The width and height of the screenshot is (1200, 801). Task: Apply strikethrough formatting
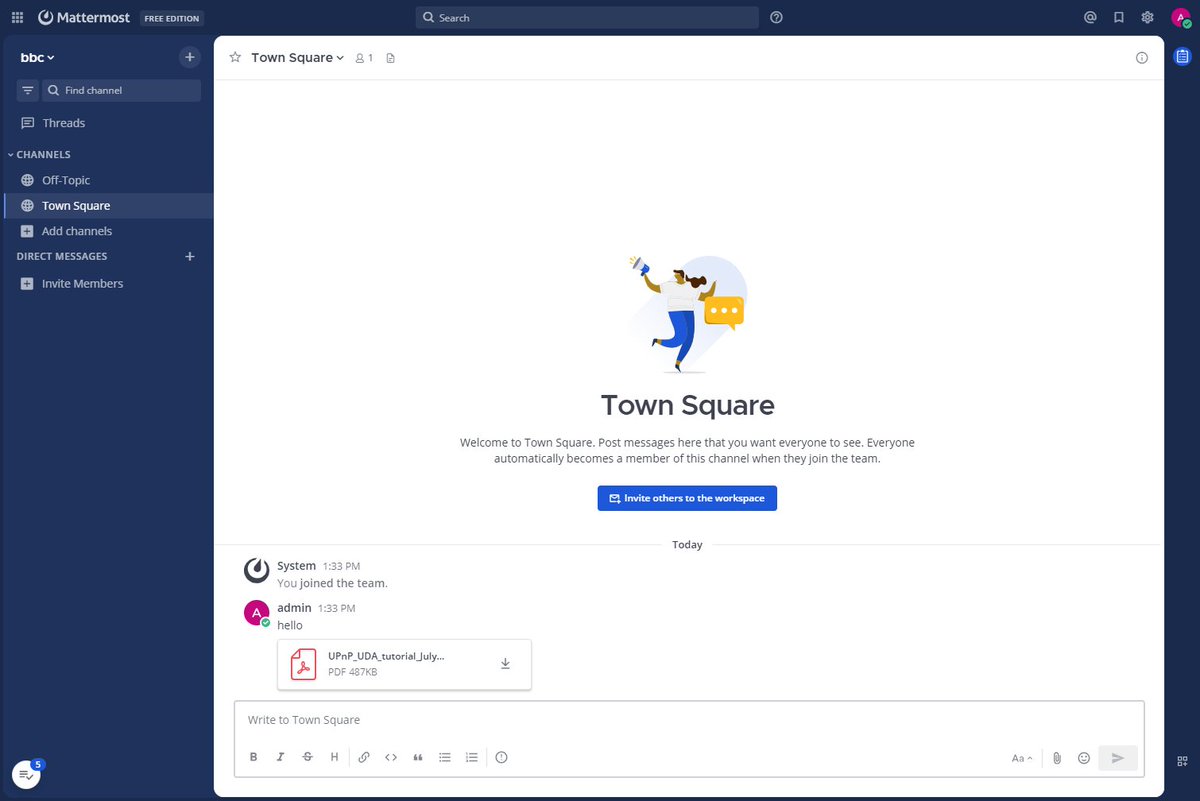pyautogui.click(x=307, y=757)
